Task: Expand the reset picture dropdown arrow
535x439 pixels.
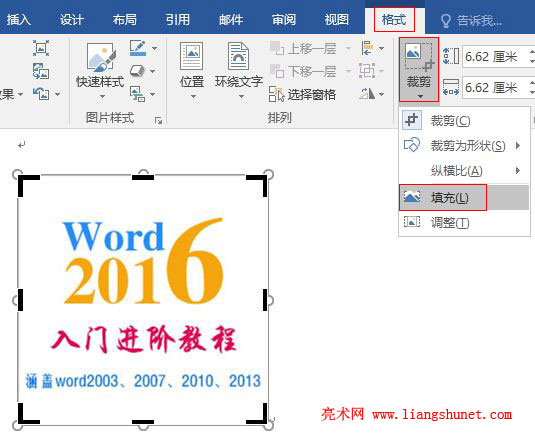Action: pos(57,94)
